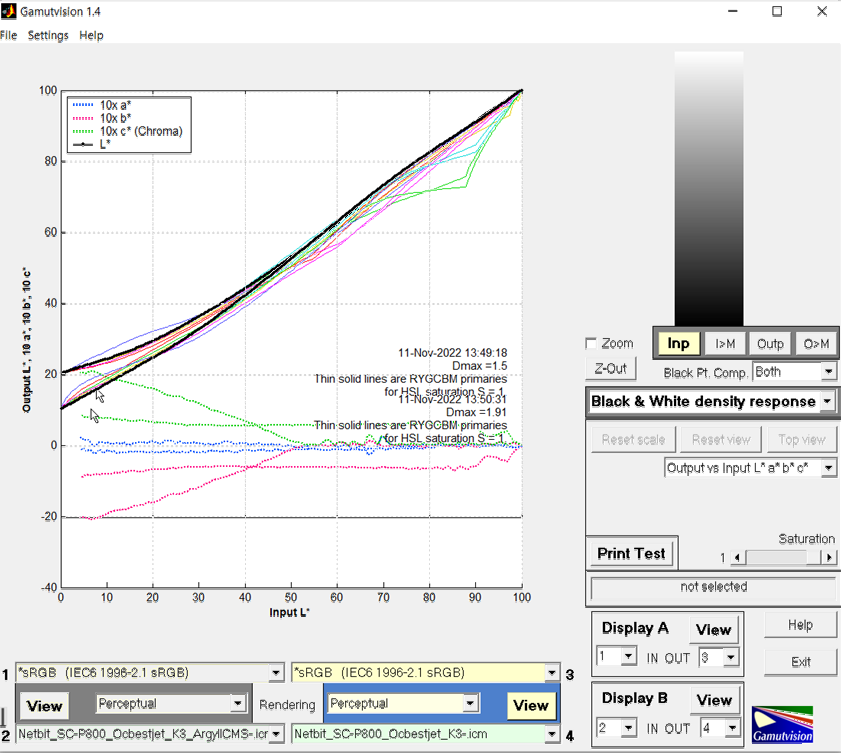The image size is (841, 753).
Task: Click the Display A View button
Action: (713, 630)
